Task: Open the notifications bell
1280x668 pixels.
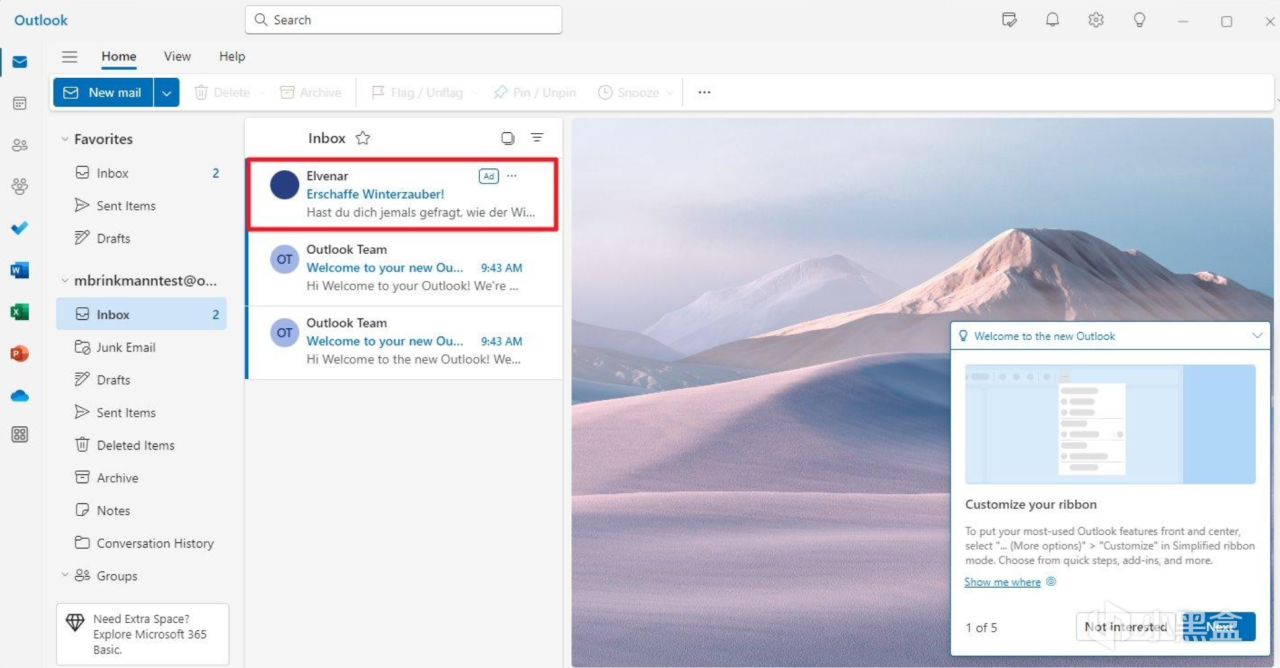Action: click(1052, 20)
